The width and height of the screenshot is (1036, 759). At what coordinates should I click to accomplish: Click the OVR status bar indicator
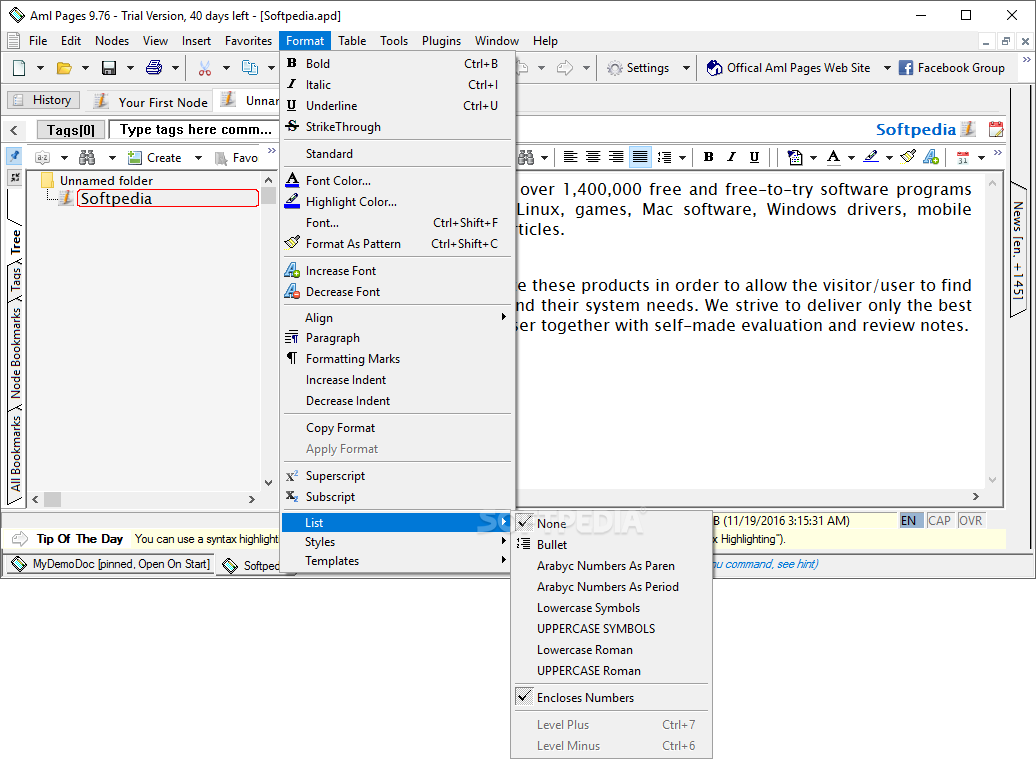tap(970, 521)
